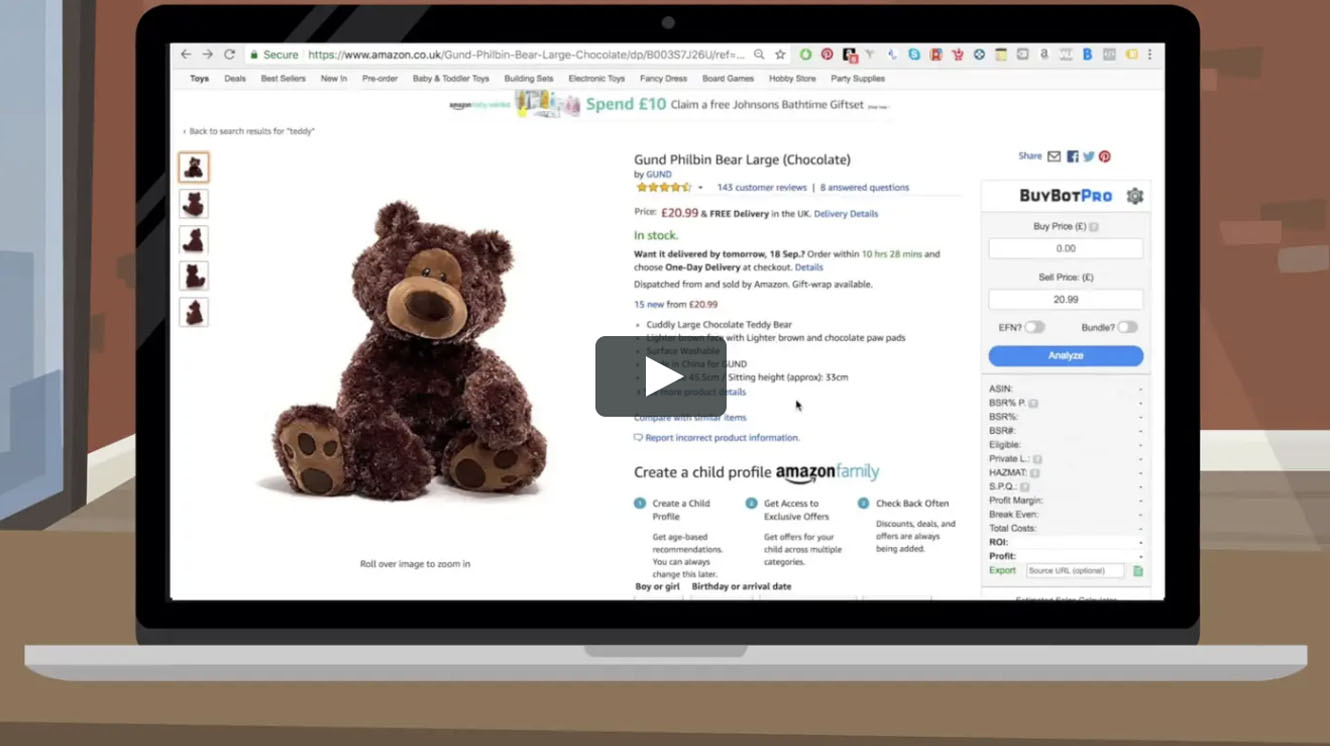
Task: Open Delivery Details link
Action: pyautogui.click(x=846, y=214)
